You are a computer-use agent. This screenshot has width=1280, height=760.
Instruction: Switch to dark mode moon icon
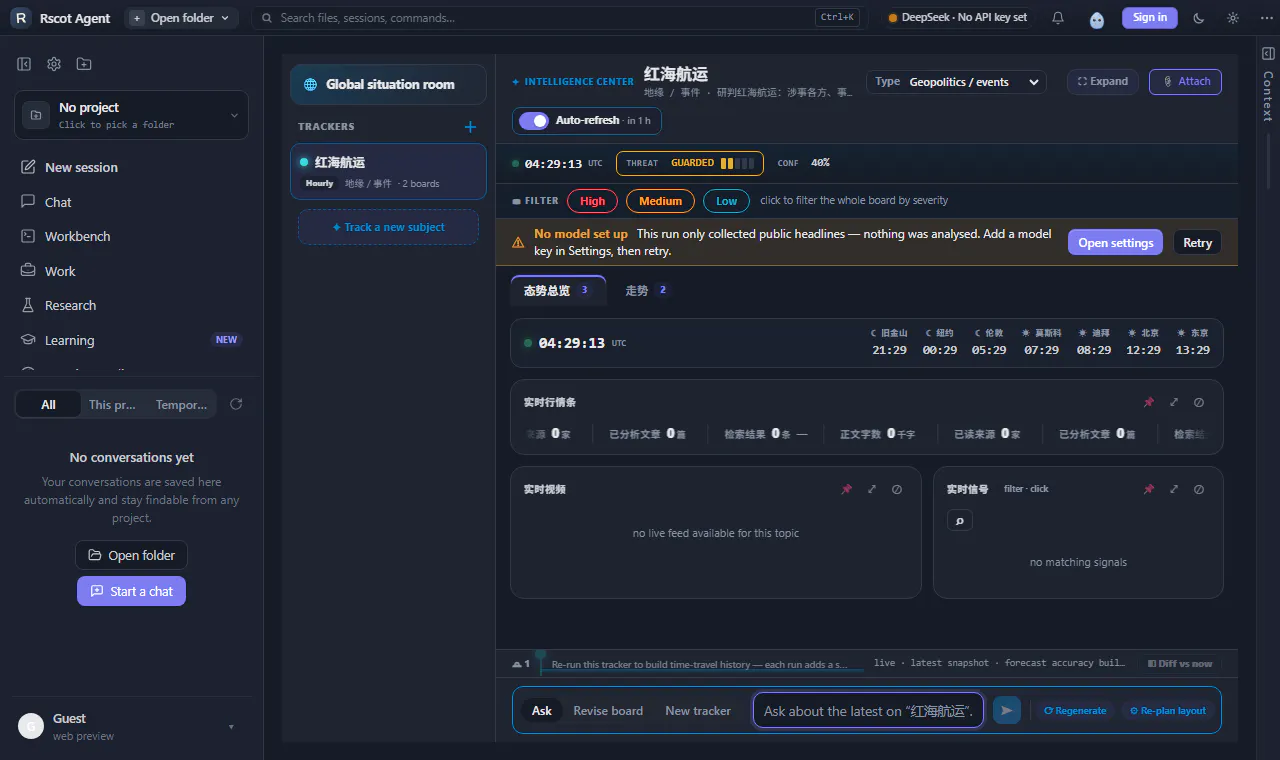[x=1199, y=18]
